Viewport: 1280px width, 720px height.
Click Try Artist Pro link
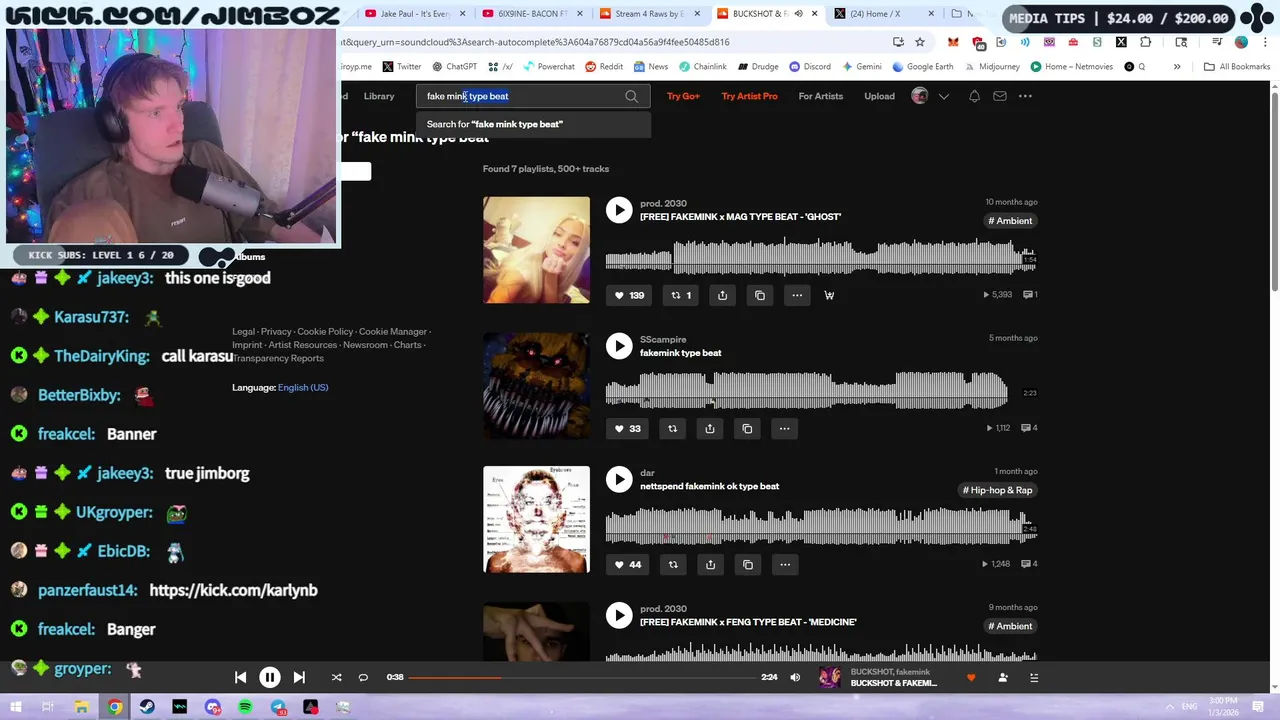click(749, 96)
